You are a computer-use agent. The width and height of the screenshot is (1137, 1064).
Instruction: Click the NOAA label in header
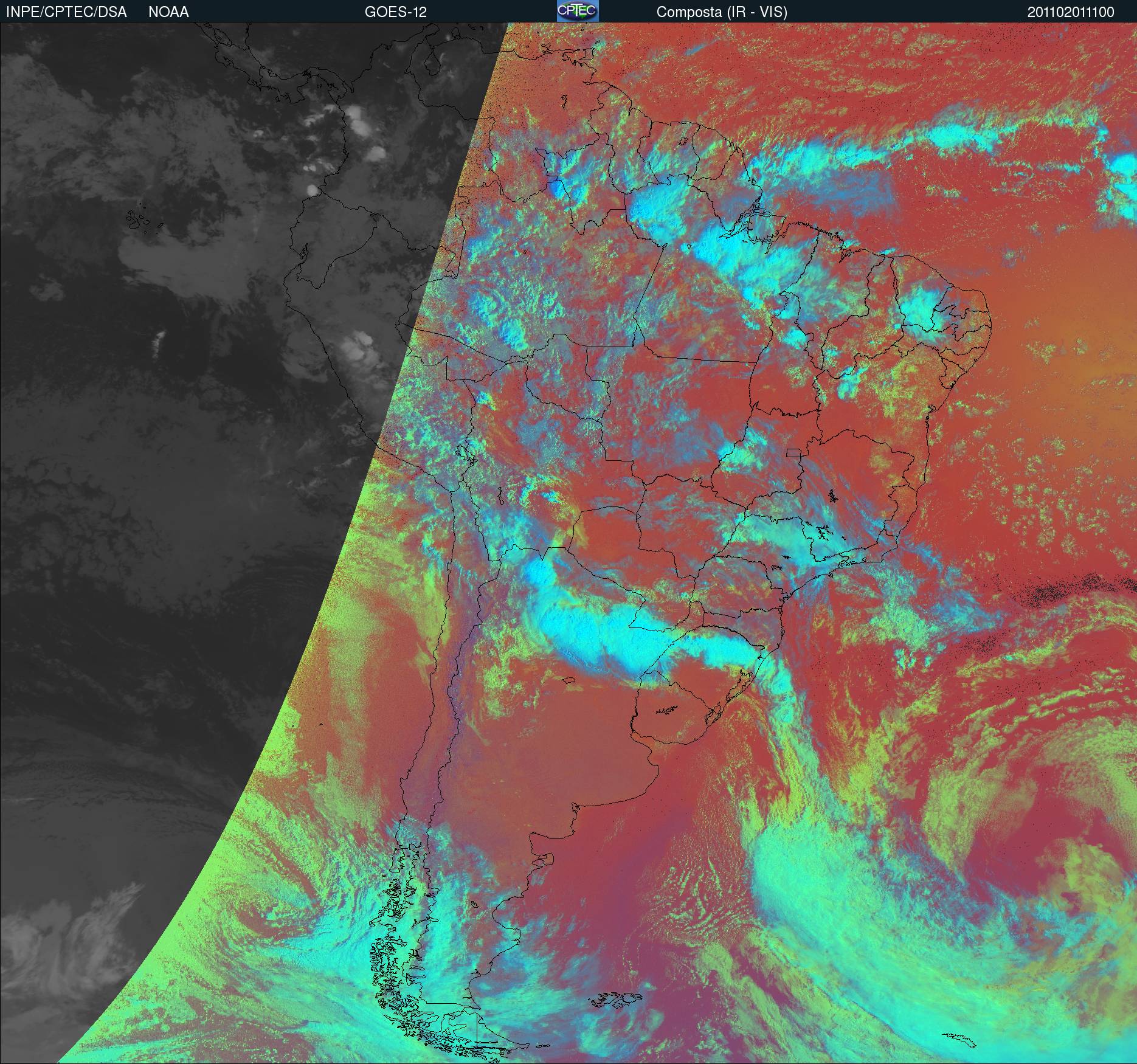(168, 12)
